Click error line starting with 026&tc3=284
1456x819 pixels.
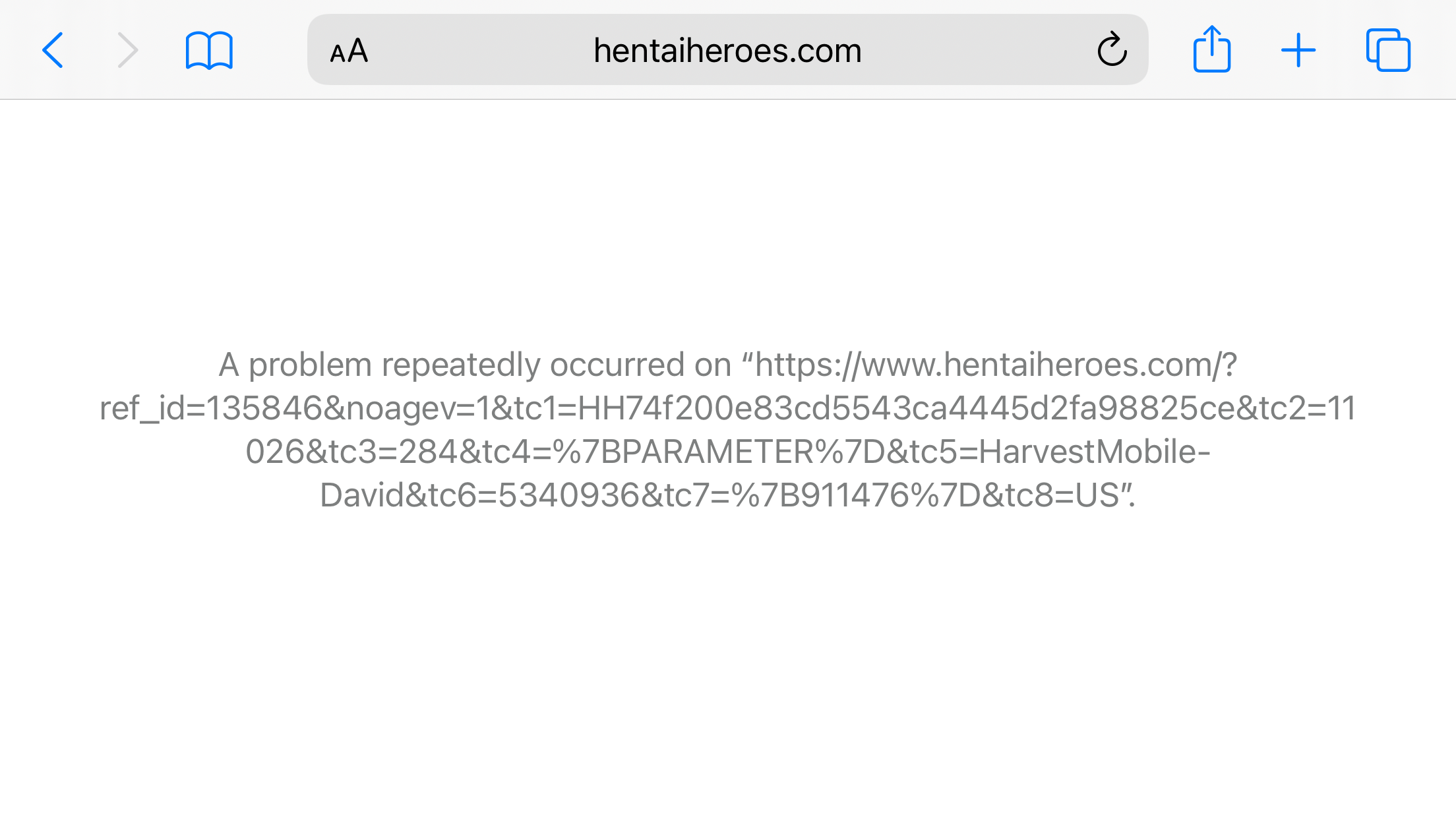(x=727, y=452)
